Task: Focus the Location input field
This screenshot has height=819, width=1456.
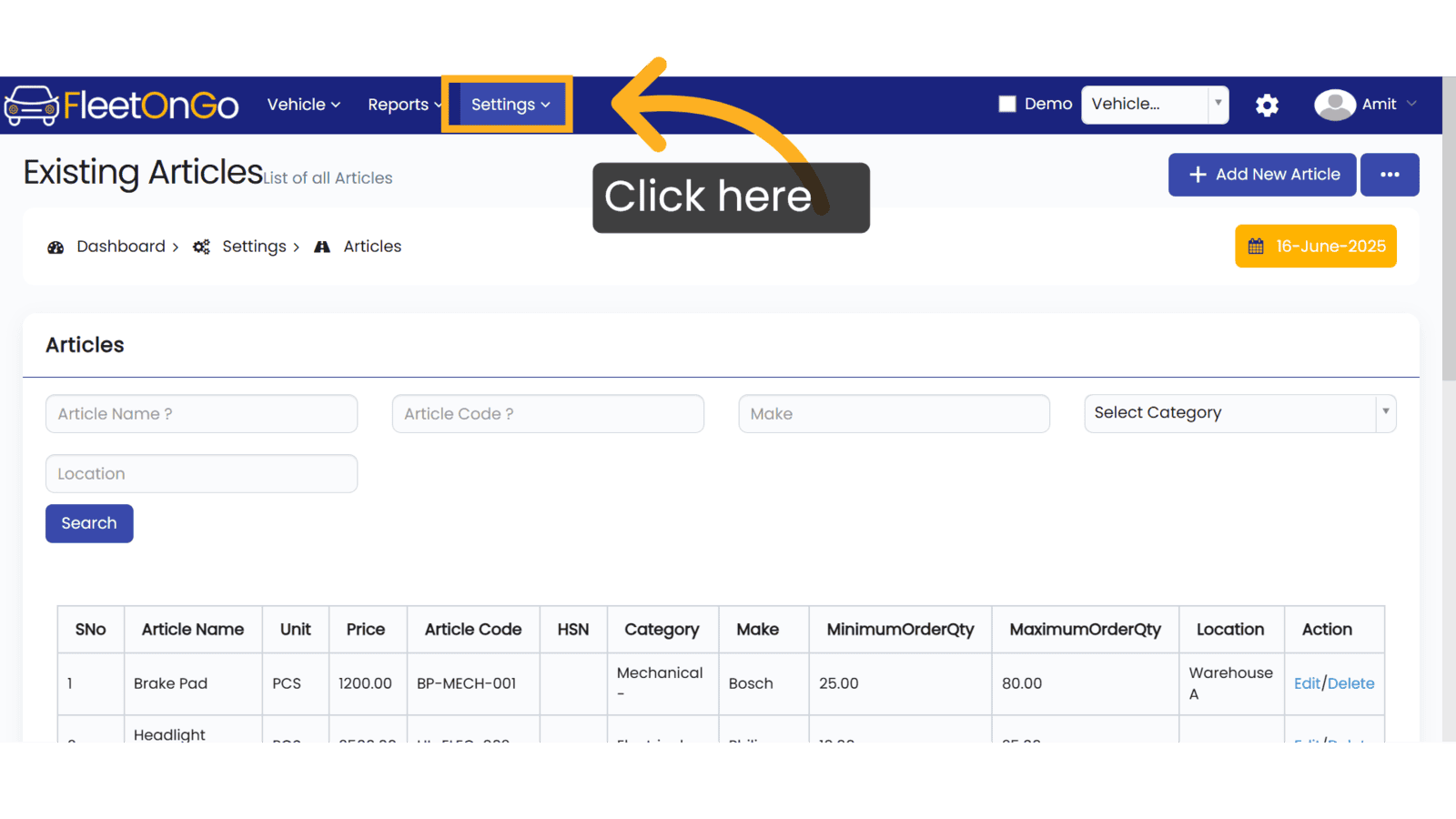Action: click(201, 474)
